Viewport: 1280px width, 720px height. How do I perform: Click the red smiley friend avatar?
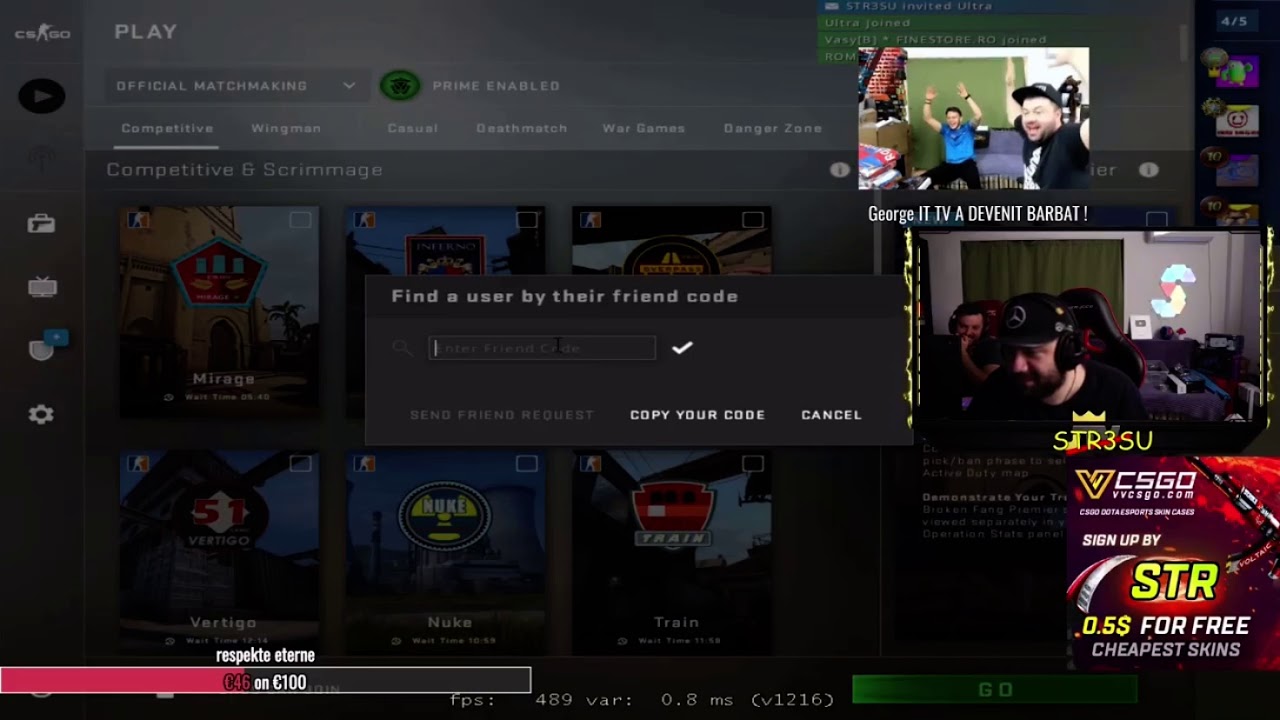click(x=1236, y=121)
